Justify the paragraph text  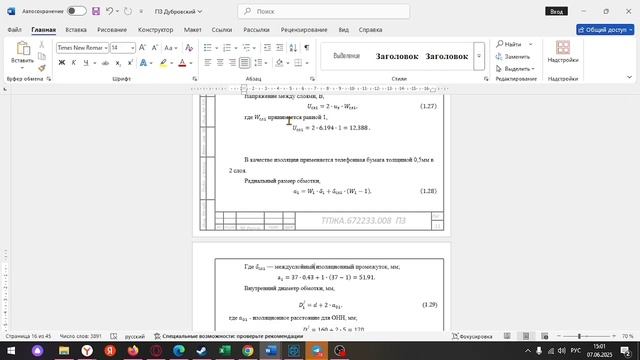pyautogui.click(x=244, y=63)
